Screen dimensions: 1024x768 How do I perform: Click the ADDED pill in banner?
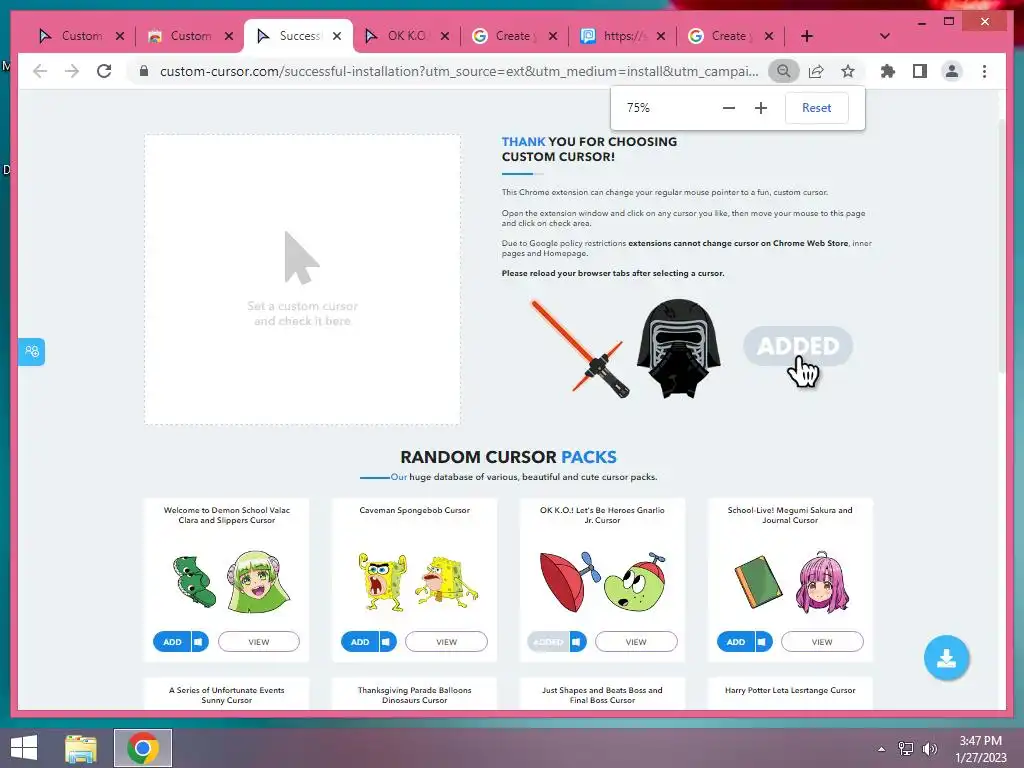tap(798, 345)
